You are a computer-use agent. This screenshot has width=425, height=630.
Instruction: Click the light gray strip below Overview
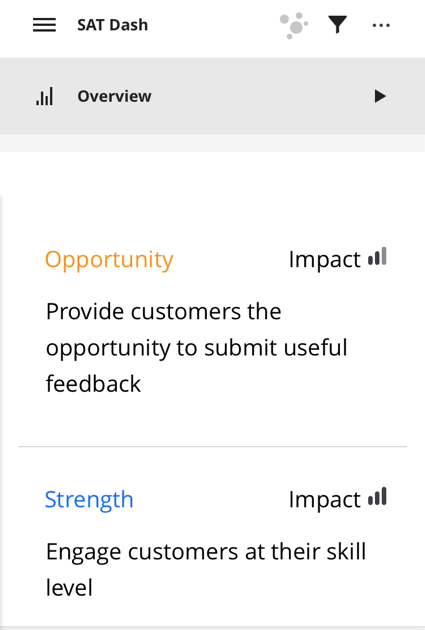tap(212, 143)
